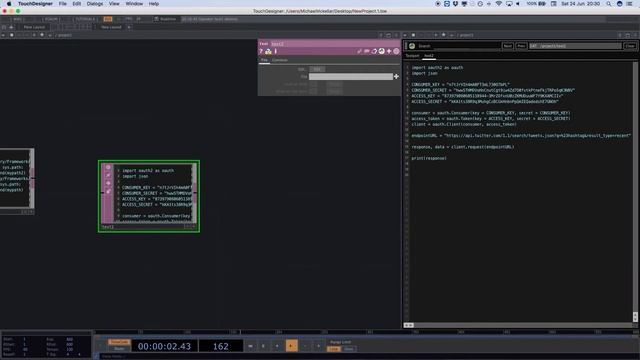Click the timecode 00:00:02.43 display
The width and height of the screenshot is (640, 360).
click(164, 346)
